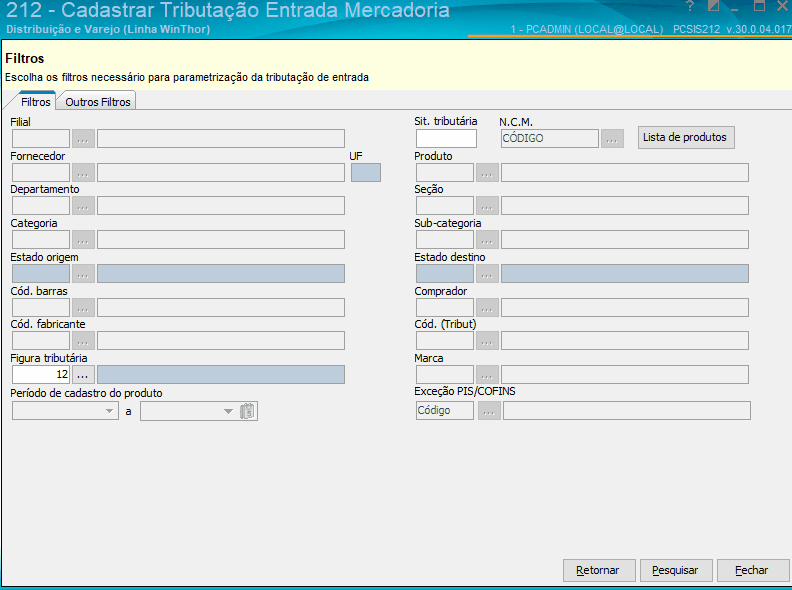The height and width of the screenshot is (590, 792).
Task: Focus the Cód. fabricante code field
Action: (x=41, y=340)
